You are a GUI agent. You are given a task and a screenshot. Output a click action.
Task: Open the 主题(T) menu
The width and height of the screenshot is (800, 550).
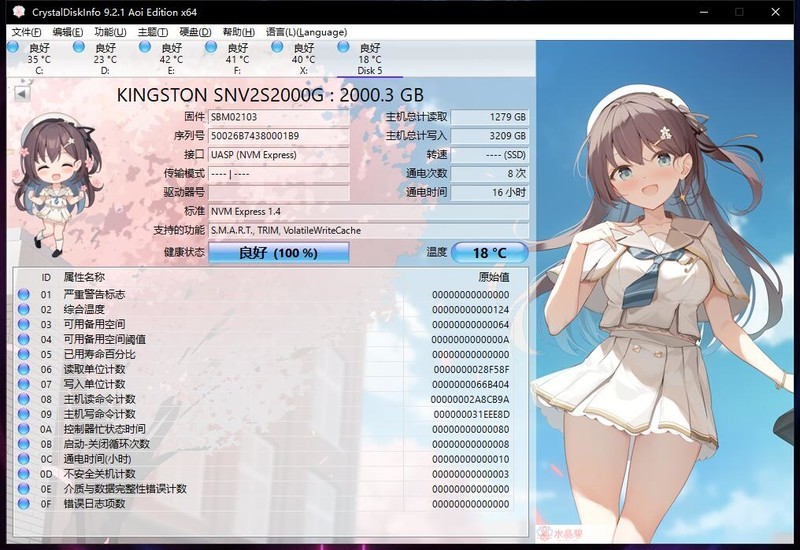tap(152, 32)
